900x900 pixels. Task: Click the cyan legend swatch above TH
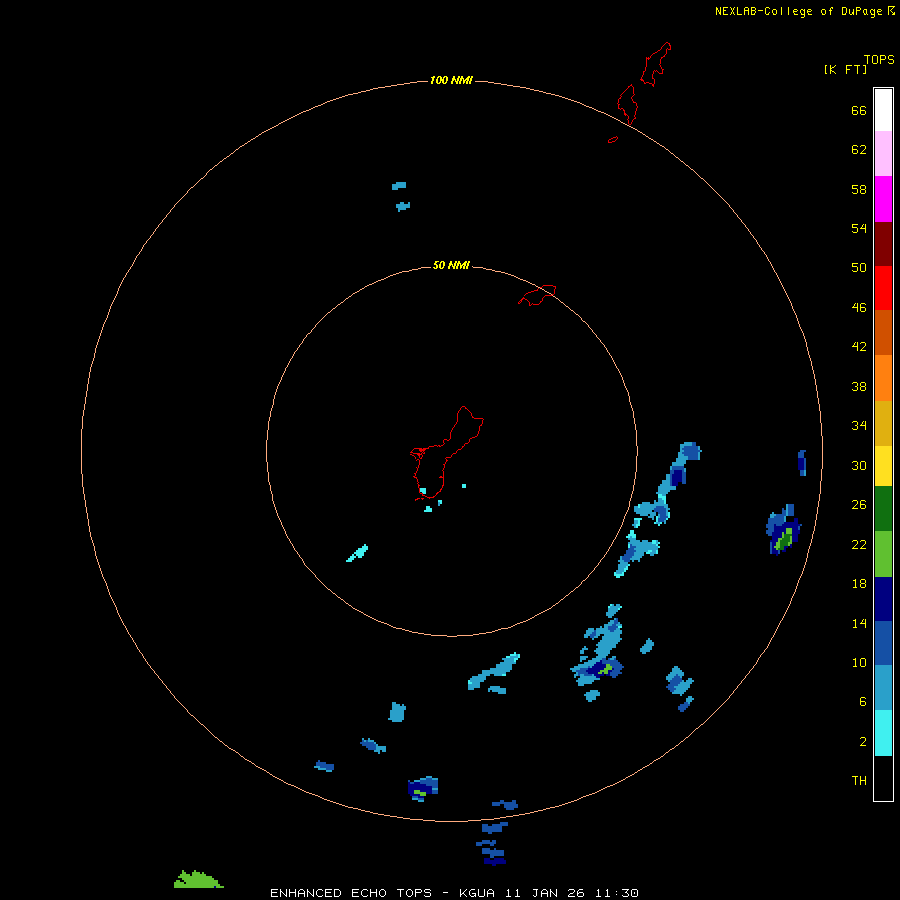[x=883, y=733]
